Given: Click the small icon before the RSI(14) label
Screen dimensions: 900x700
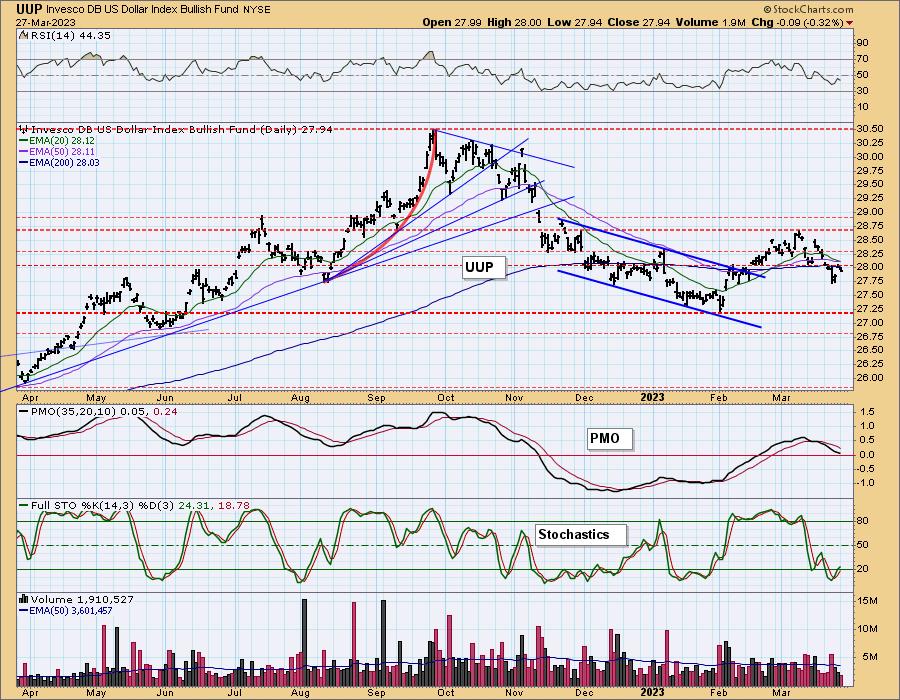Looking at the screenshot, I should point(23,35).
